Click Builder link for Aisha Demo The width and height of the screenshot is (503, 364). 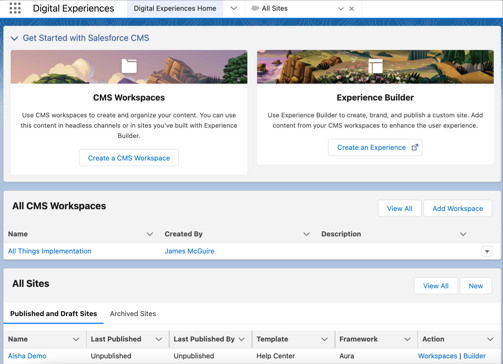click(x=474, y=356)
